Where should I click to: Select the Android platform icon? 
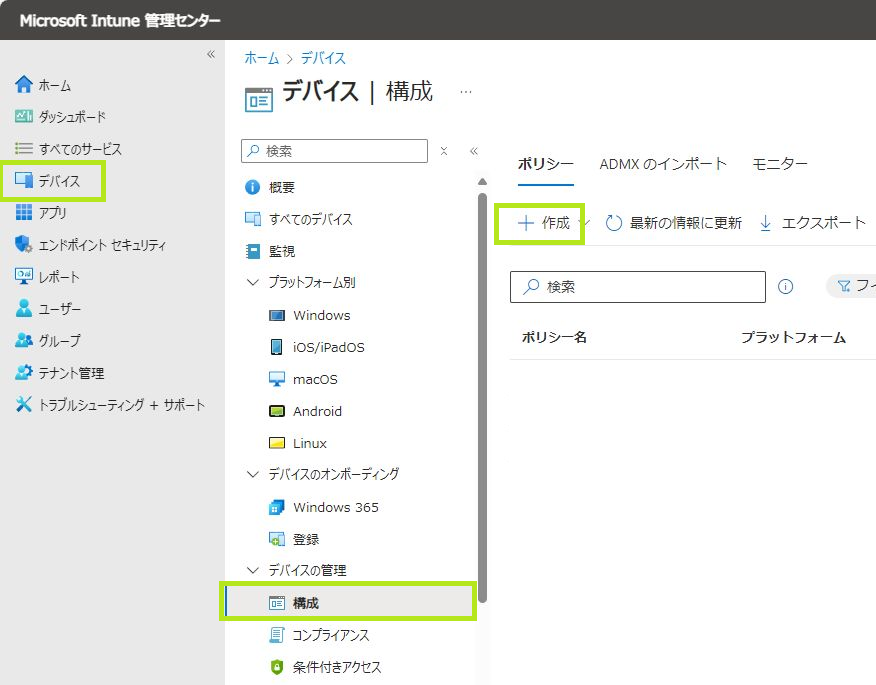click(x=277, y=411)
